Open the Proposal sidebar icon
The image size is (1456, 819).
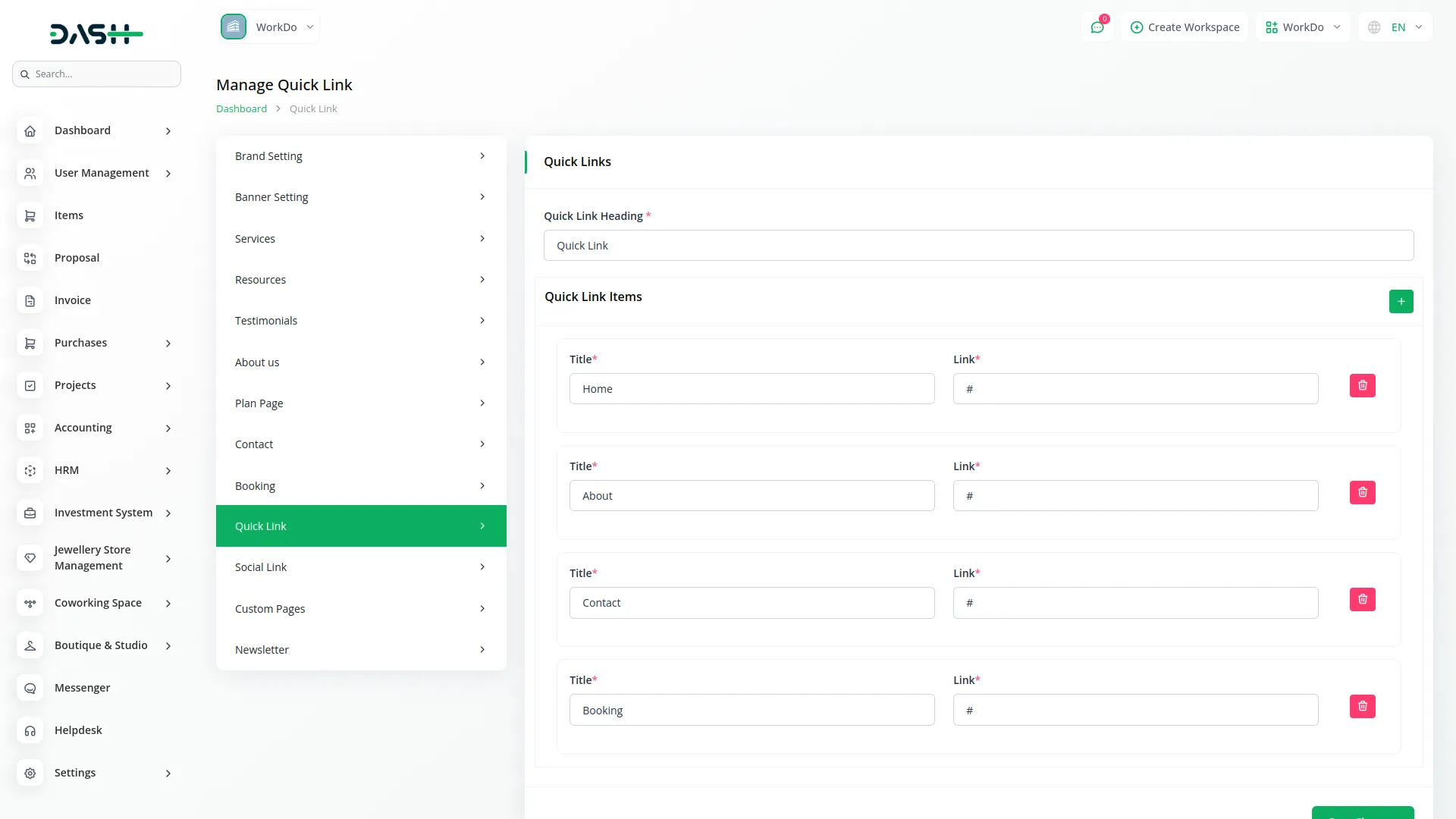[x=30, y=259]
